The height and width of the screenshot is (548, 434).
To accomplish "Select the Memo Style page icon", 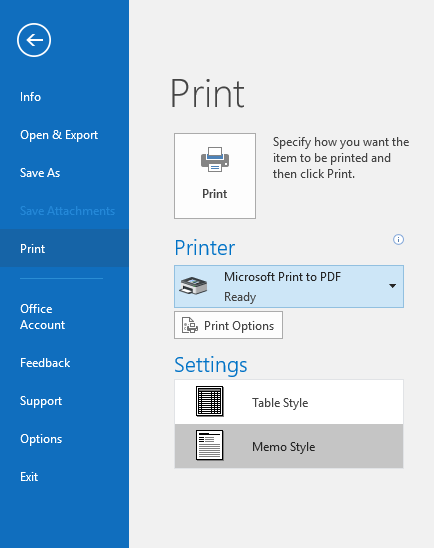I will tap(209, 445).
